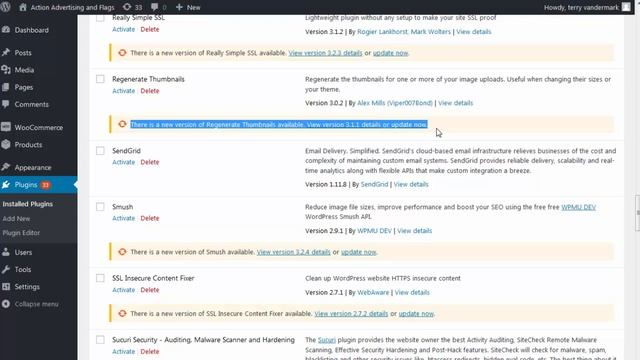Open Alex Mills author link
640x360 pixels.
click(395, 103)
